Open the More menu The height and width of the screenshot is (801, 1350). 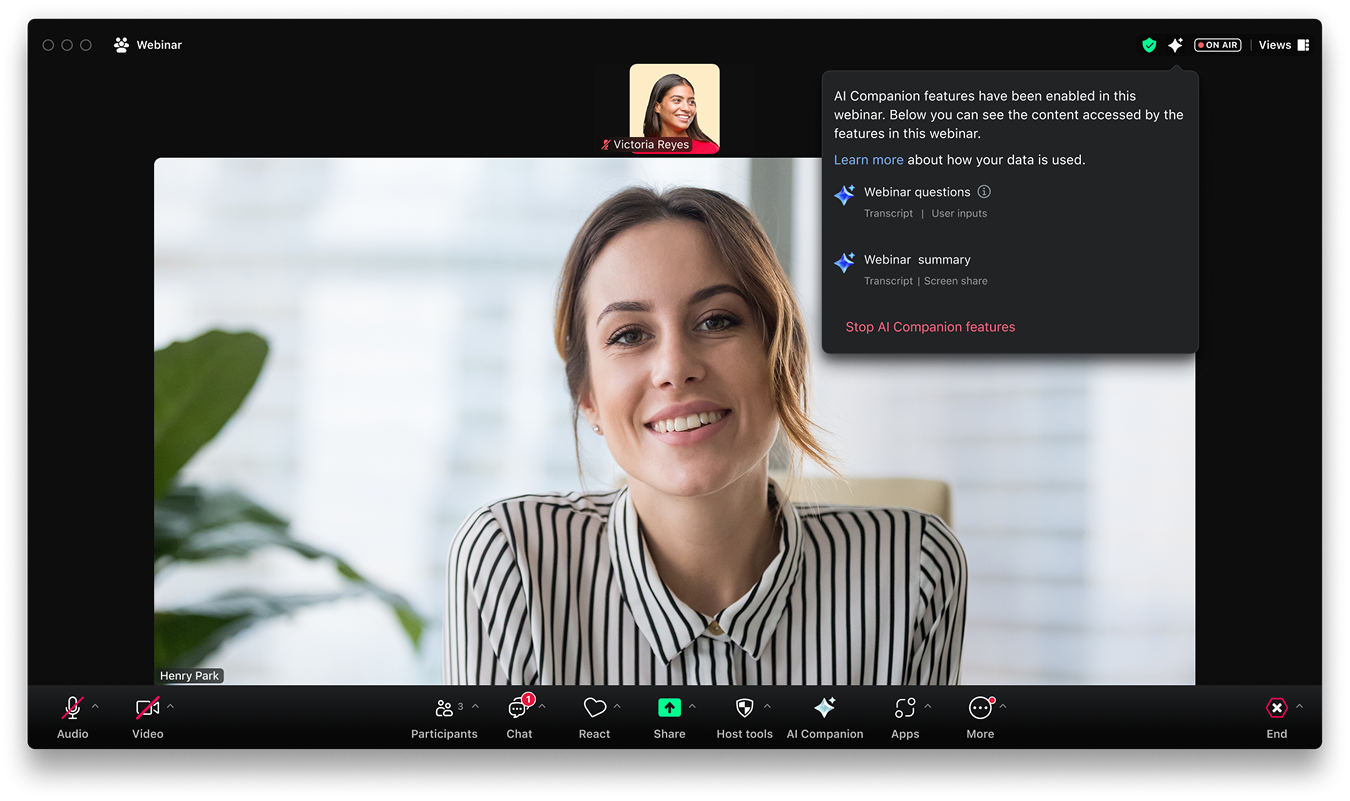(980, 708)
